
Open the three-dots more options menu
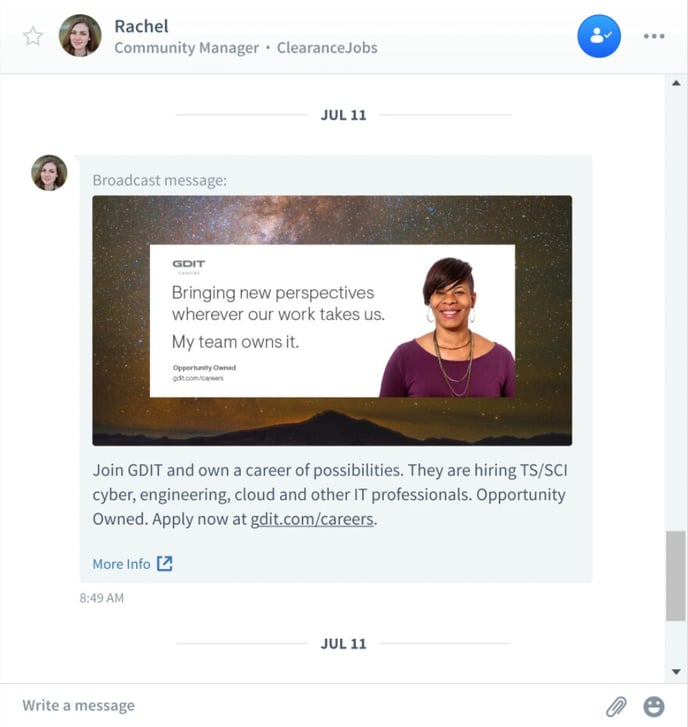[654, 36]
